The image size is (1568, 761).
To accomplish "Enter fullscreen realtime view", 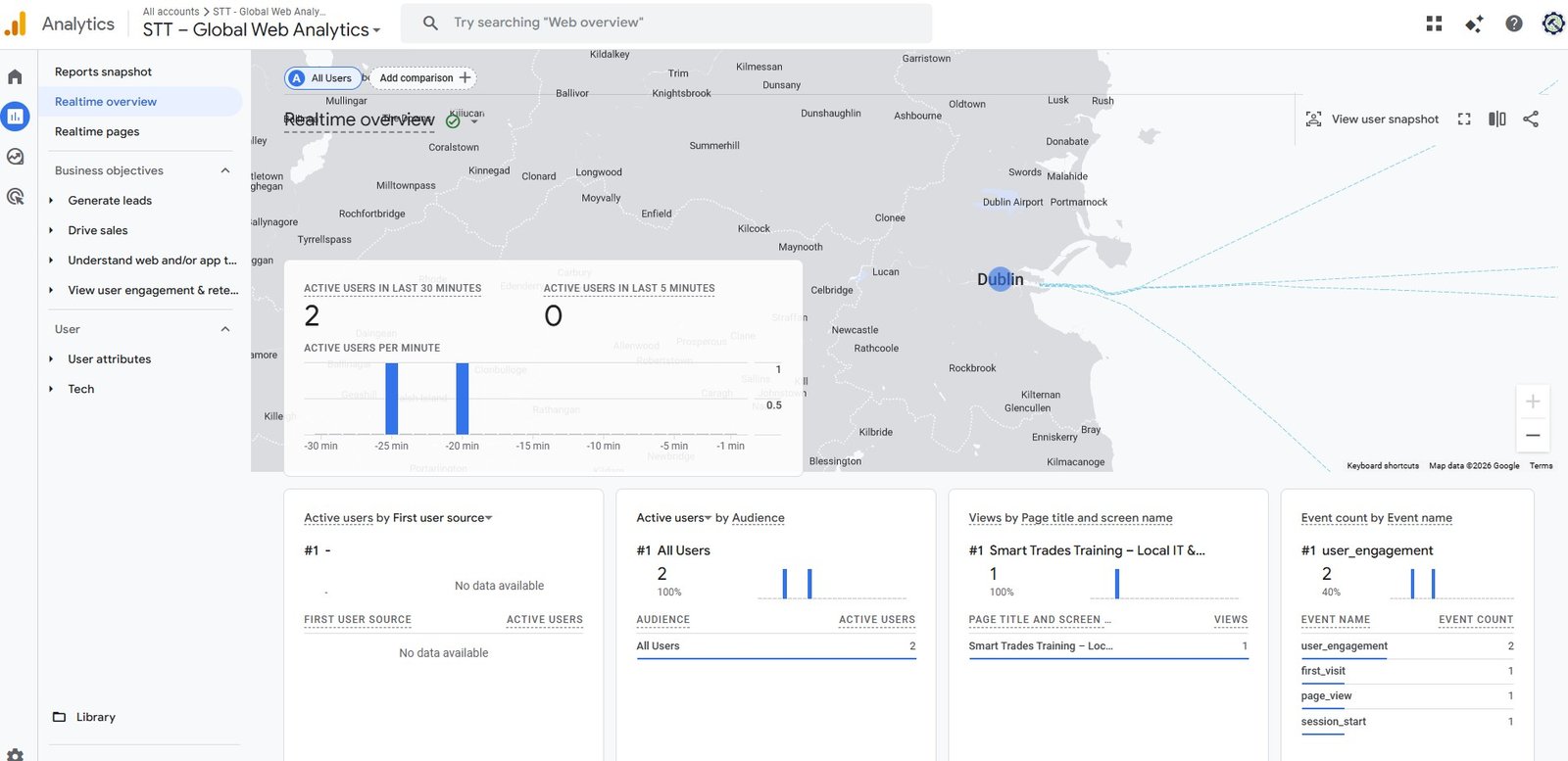I will point(1464,119).
